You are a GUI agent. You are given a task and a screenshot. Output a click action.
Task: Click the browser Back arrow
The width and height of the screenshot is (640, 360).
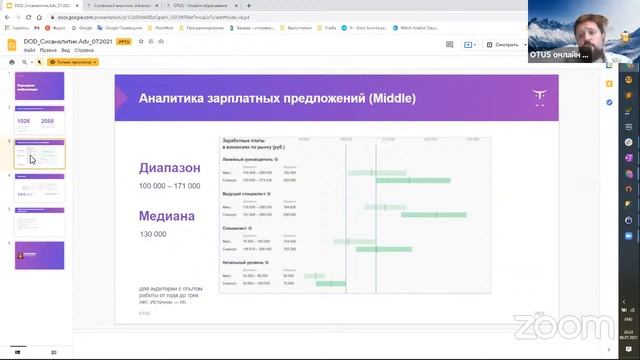pyautogui.click(x=7, y=17)
